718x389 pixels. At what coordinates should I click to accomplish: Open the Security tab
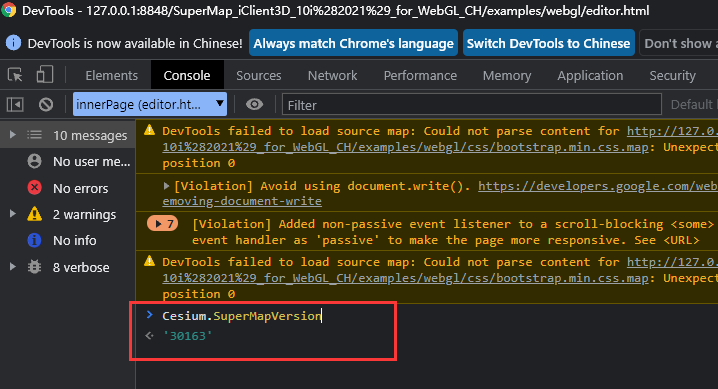pyautogui.click(x=672, y=75)
